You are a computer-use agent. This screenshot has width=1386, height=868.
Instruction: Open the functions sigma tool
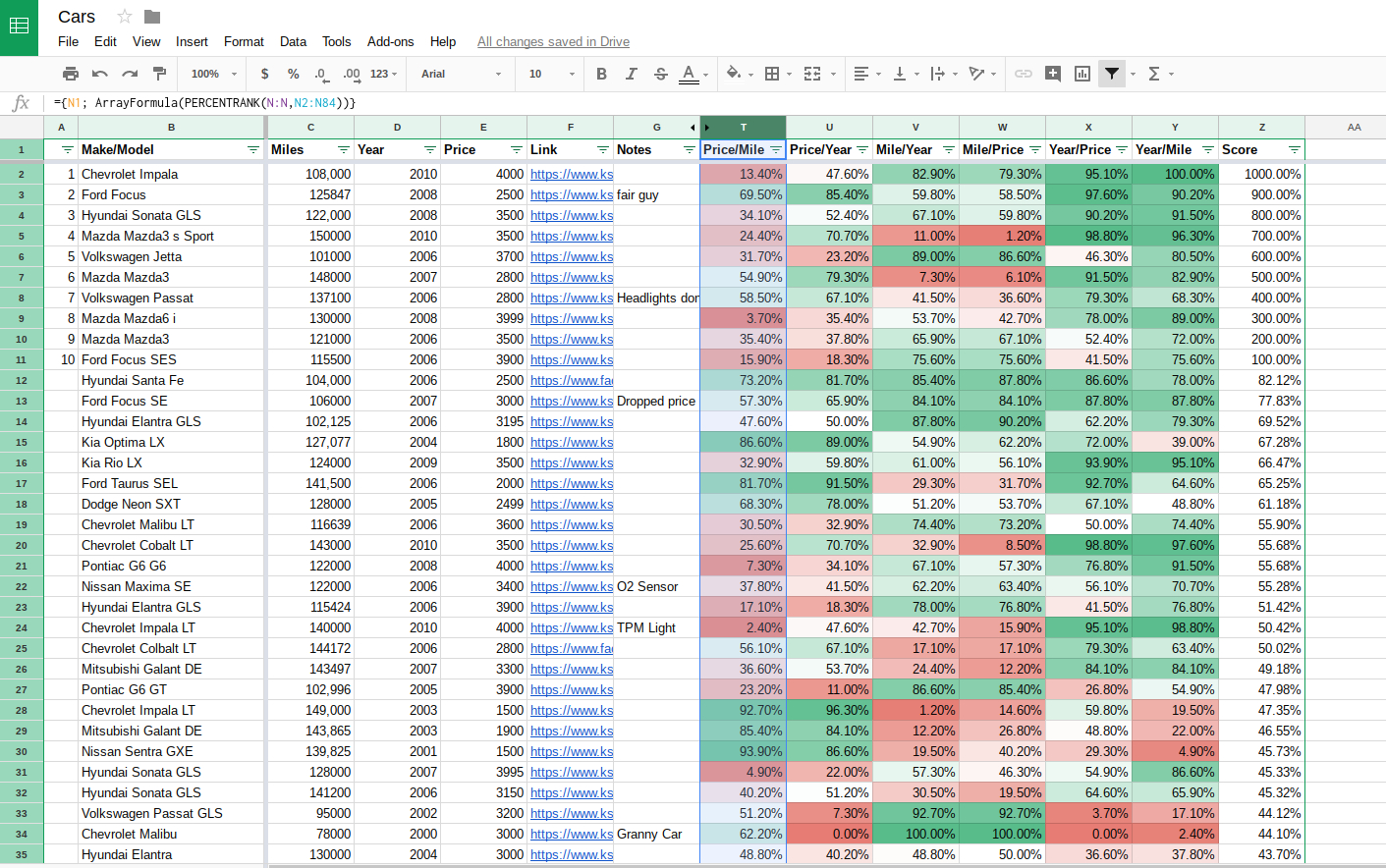[1154, 74]
